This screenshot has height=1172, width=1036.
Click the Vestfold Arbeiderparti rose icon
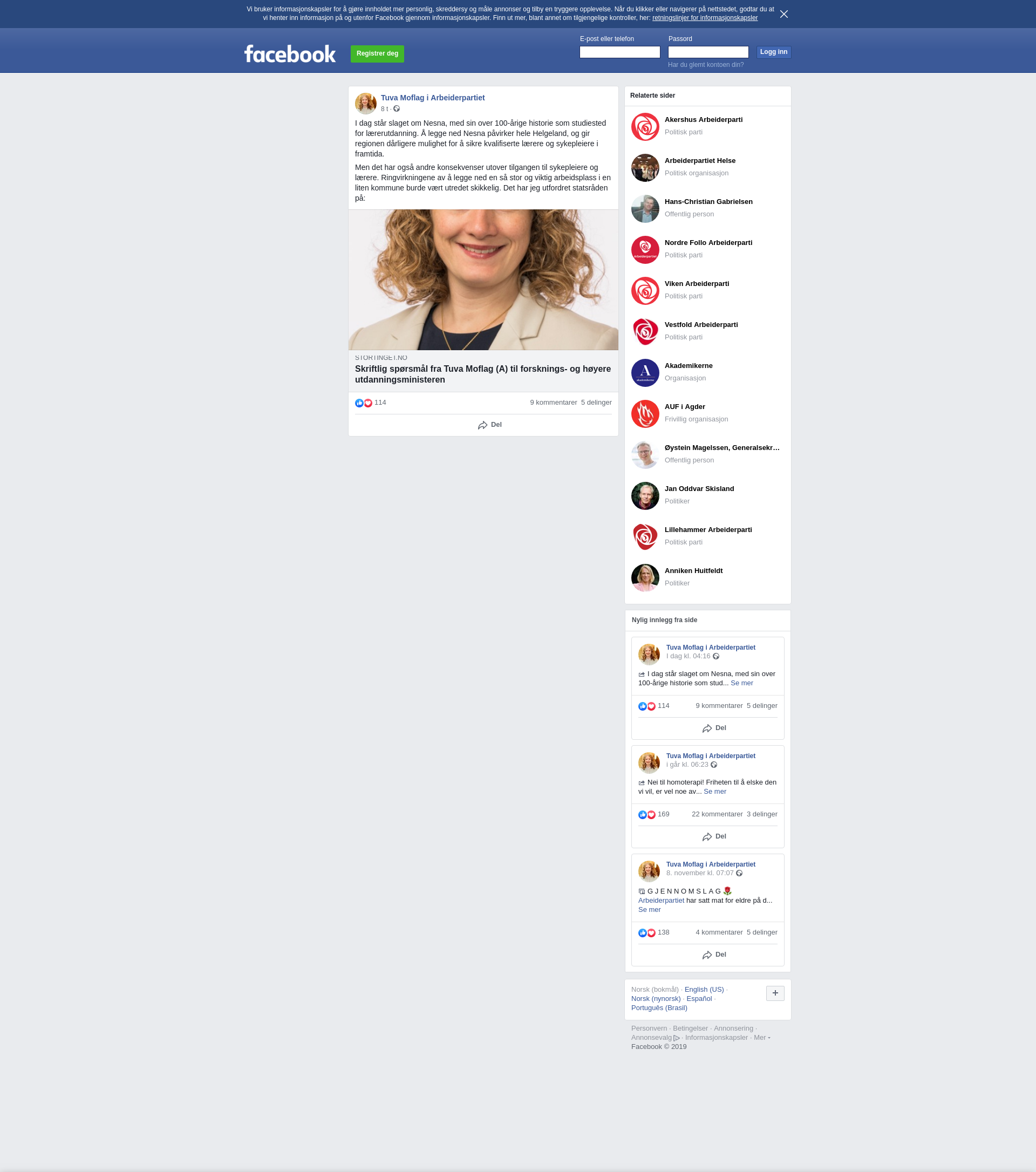[645, 331]
